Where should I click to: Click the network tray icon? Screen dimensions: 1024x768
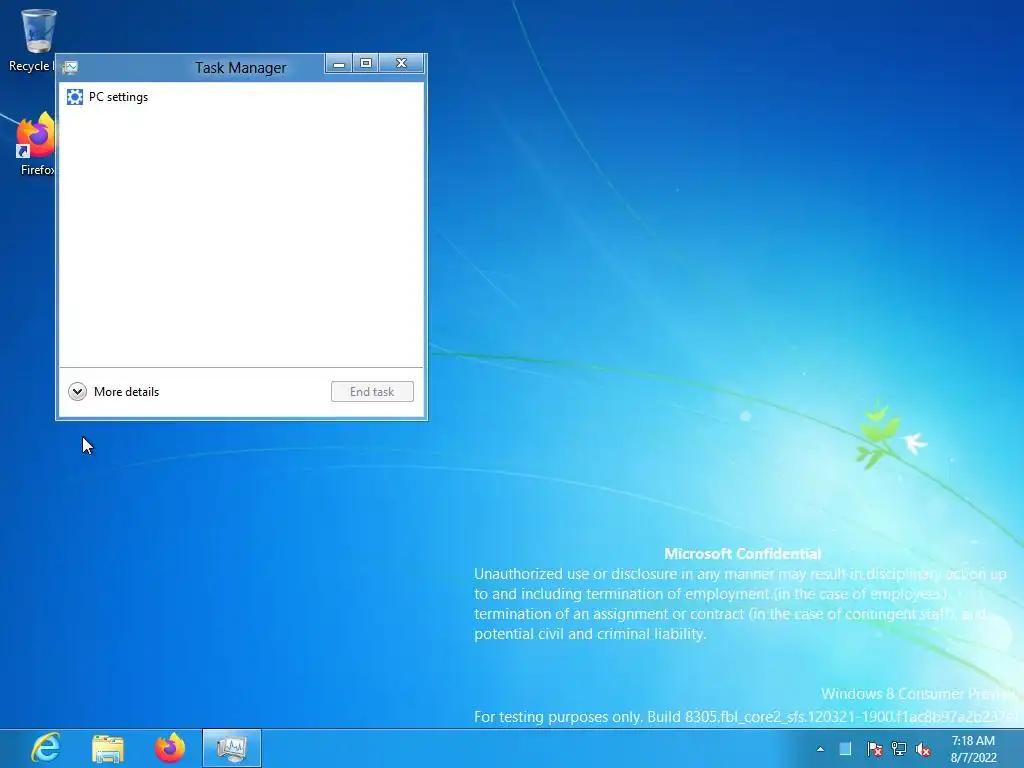click(x=899, y=749)
